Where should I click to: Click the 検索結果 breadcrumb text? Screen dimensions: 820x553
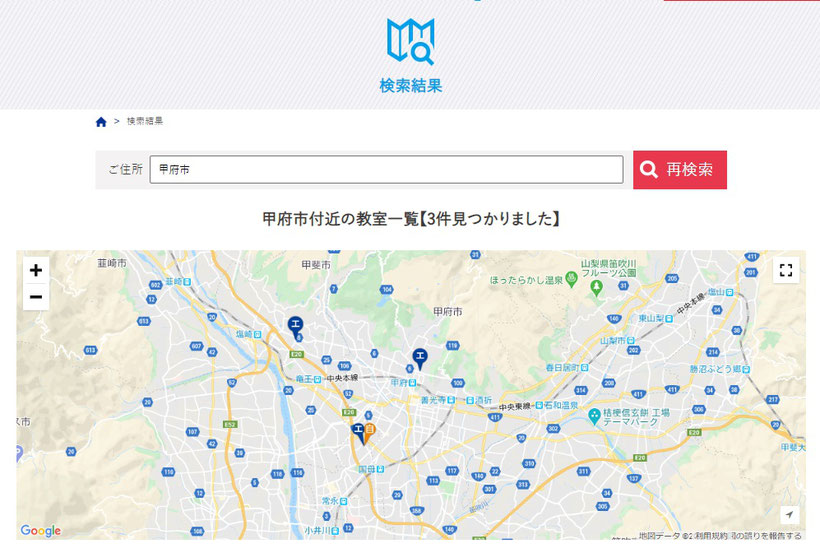145,121
